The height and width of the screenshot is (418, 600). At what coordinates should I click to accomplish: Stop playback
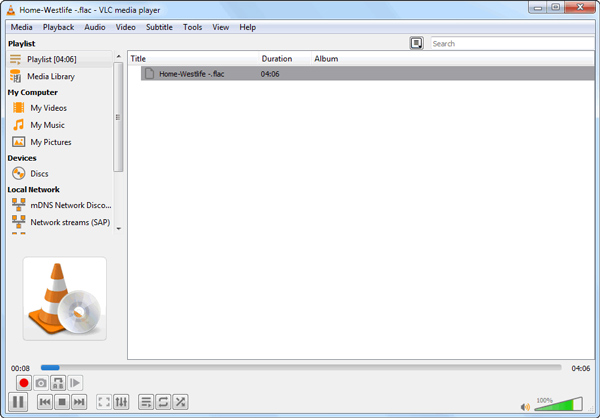coord(62,402)
